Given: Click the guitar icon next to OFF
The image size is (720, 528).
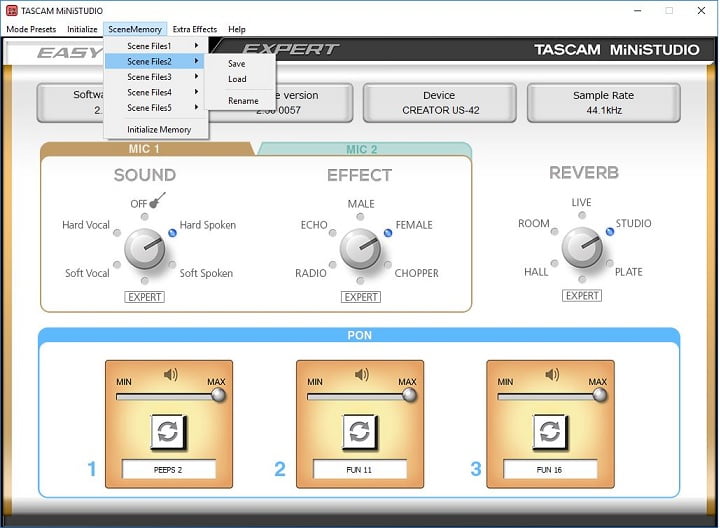Looking at the screenshot, I should pyautogui.click(x=158, y=200).
